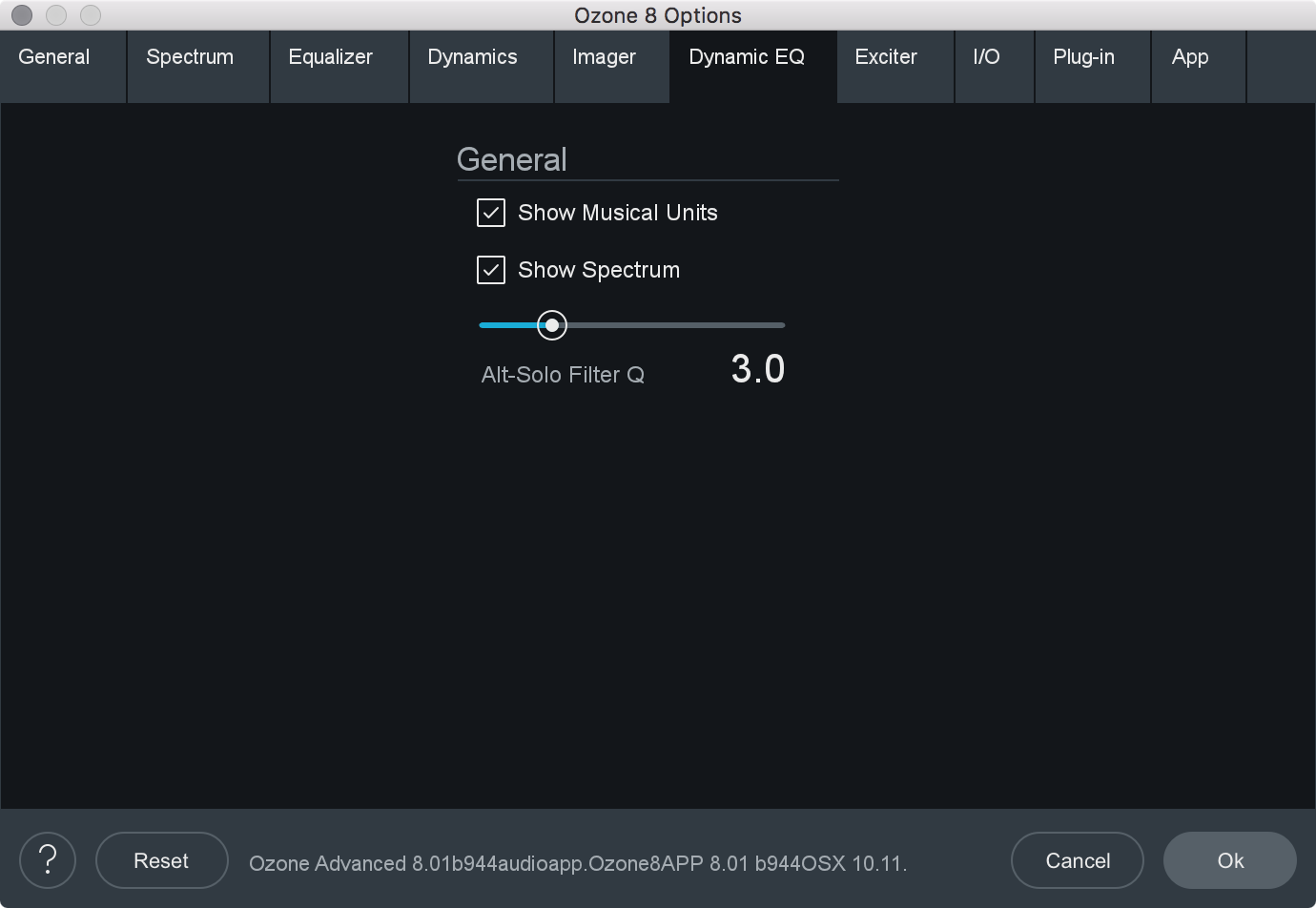This screenshot has height=908, width=1316.
Task: Open the help question mark icon
Action: [48, 860]
